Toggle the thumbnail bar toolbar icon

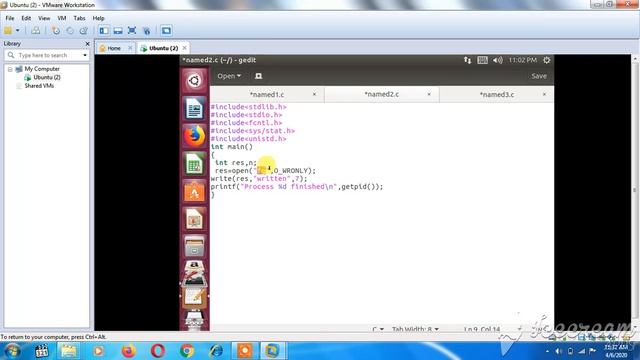tap(118, 31)
